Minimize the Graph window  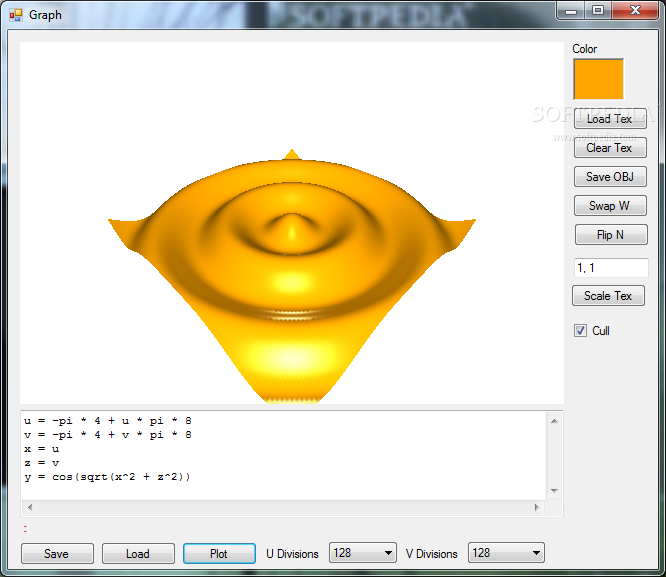pyautogui.click(x=571, y=10)
